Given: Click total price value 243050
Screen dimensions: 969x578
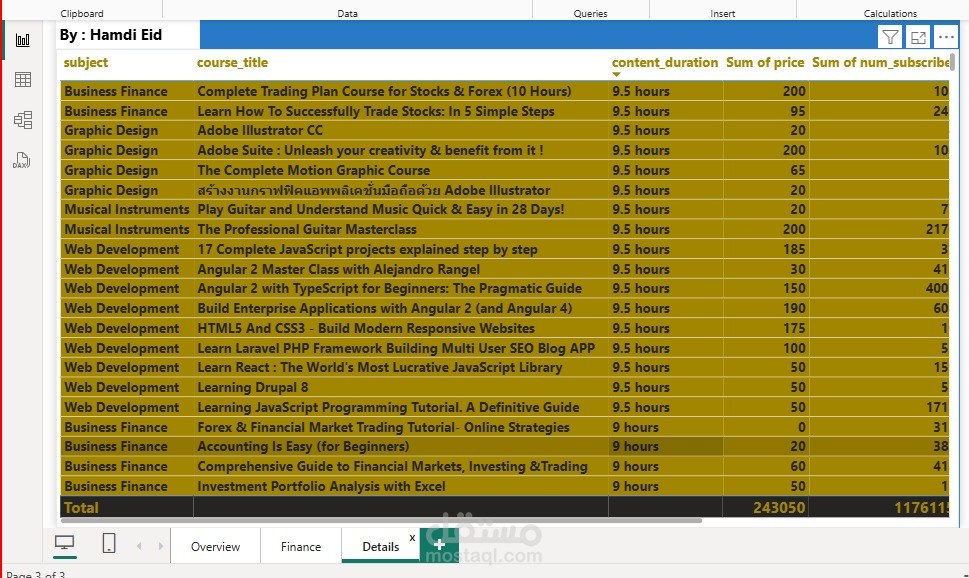Looking at the screenshot, I should 779,508.
